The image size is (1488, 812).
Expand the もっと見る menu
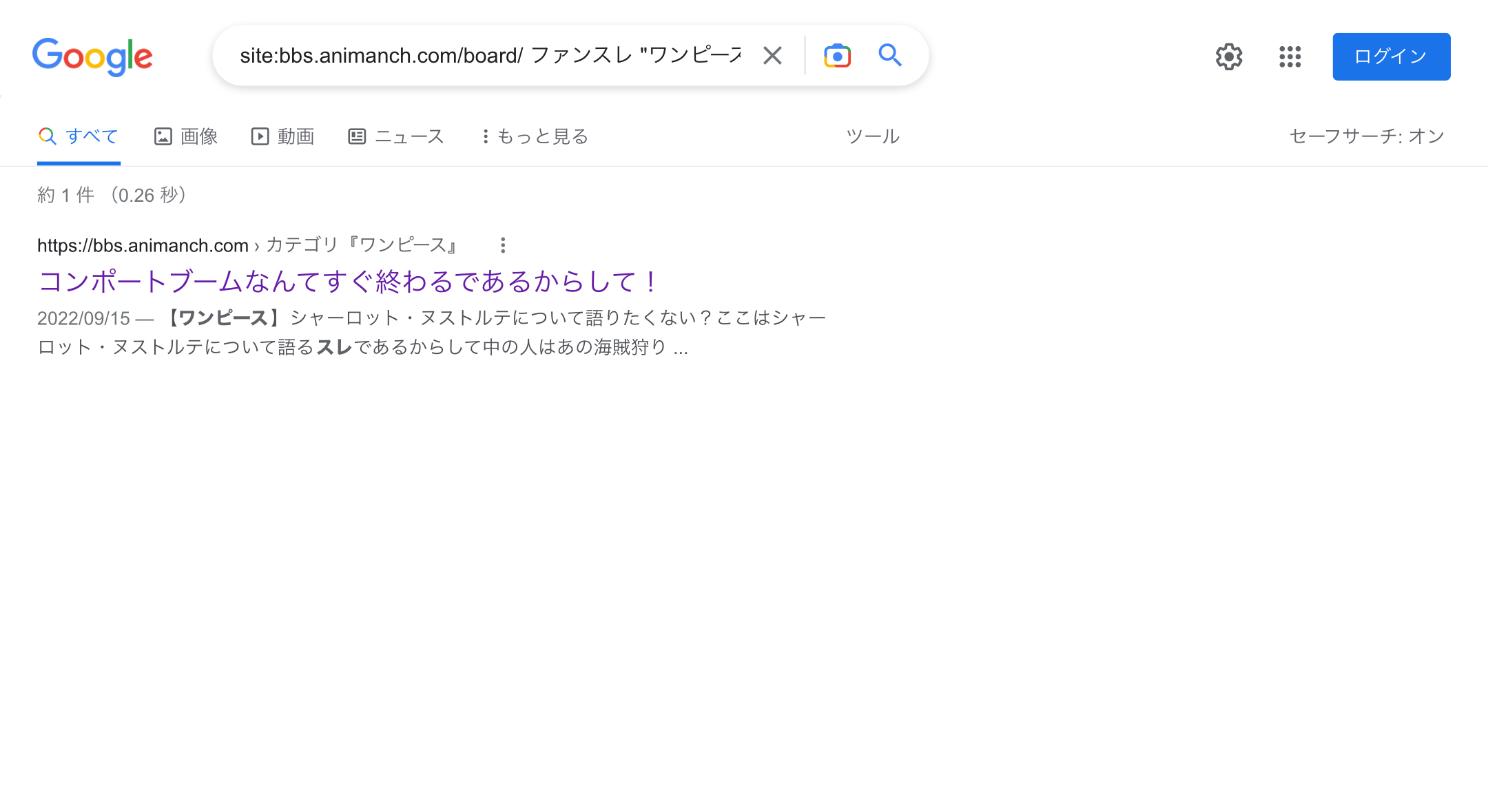[535, 136]
